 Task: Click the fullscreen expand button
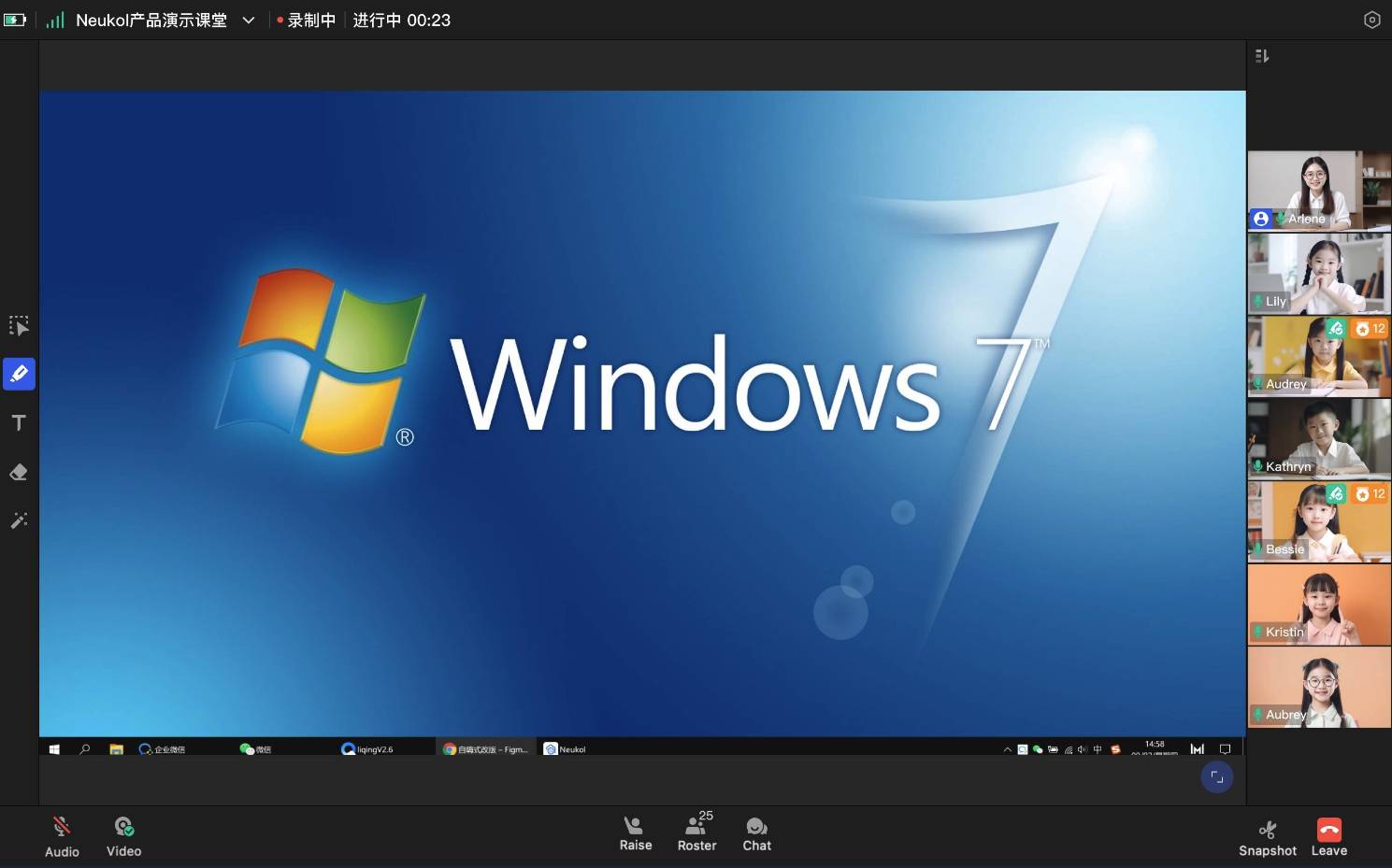pos(1217,776)
